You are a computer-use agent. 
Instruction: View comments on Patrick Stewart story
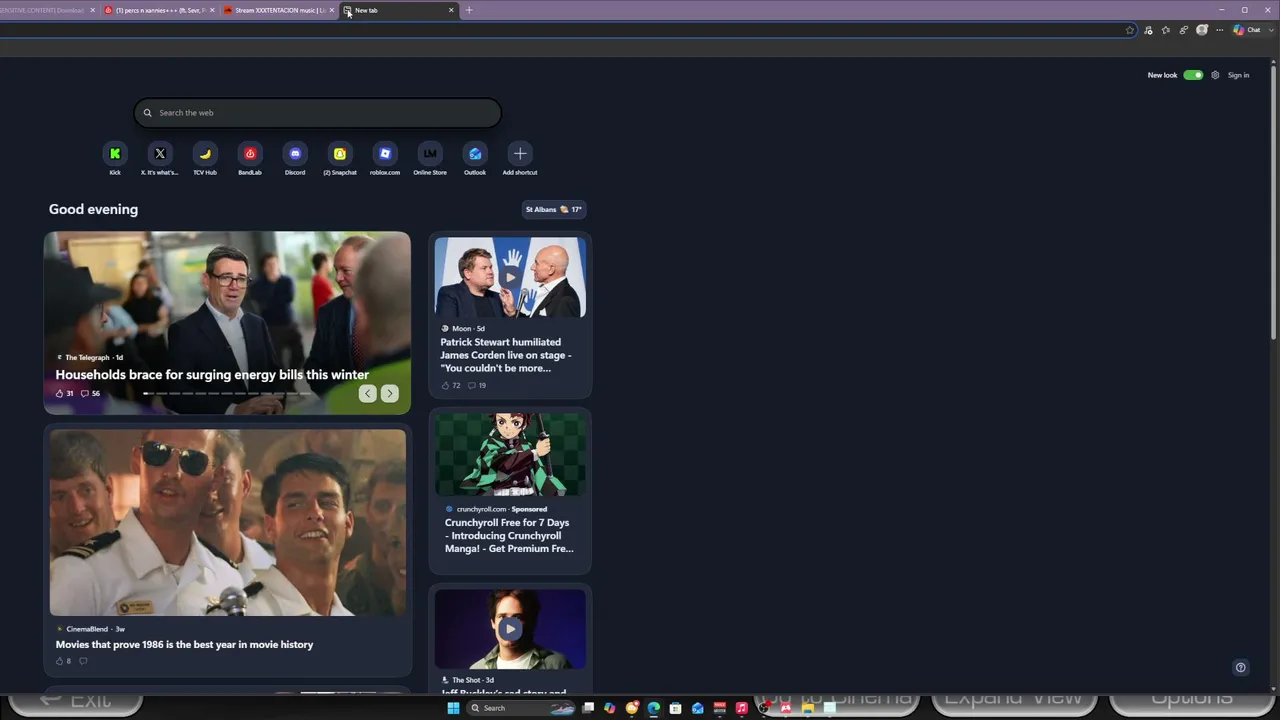(x=477, y=385)
